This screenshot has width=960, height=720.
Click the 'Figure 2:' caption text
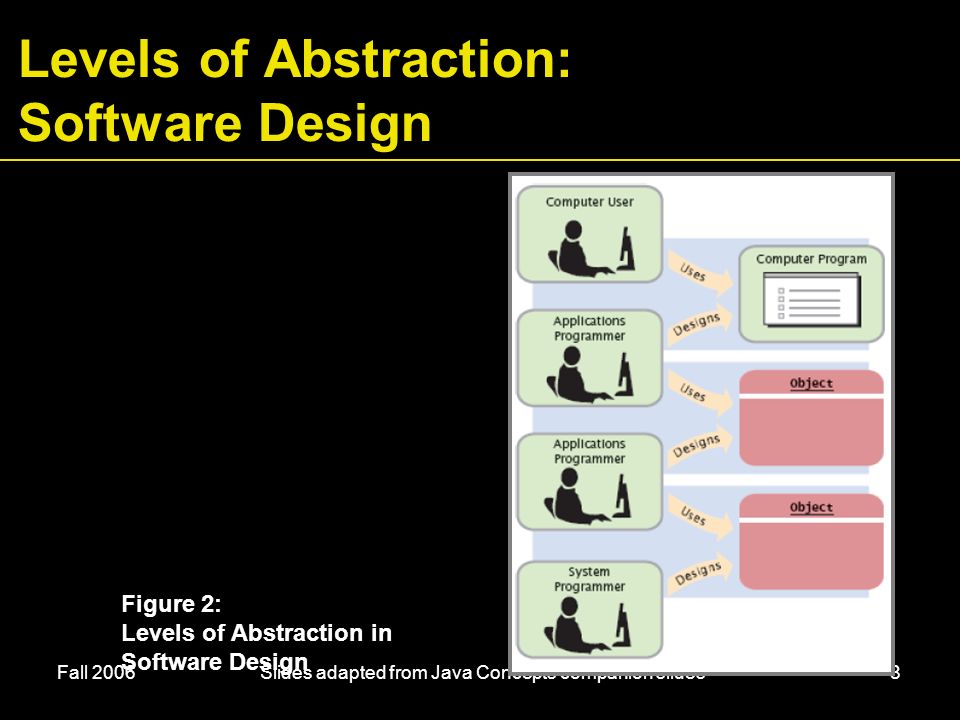171,604
